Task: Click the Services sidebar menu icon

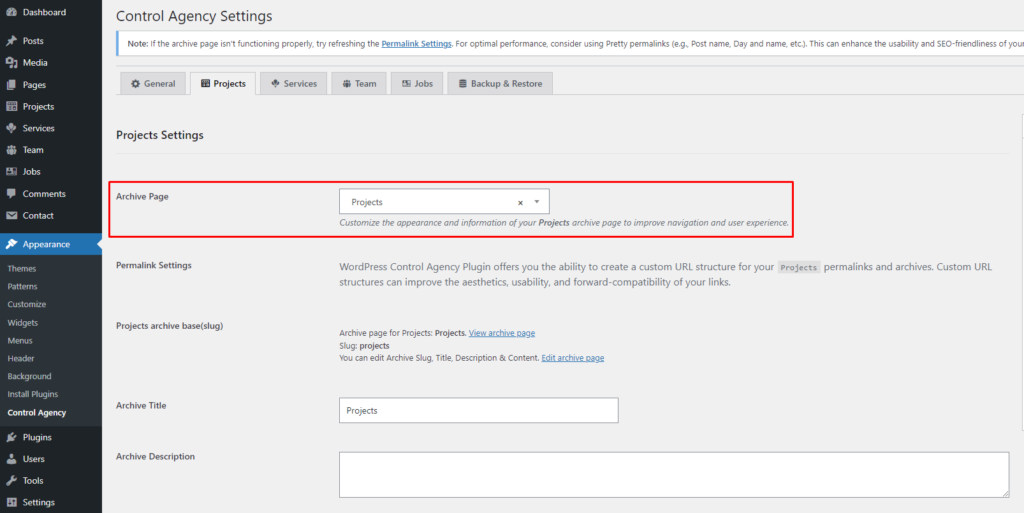Action: pyautogui.click(x=11, y=128)
